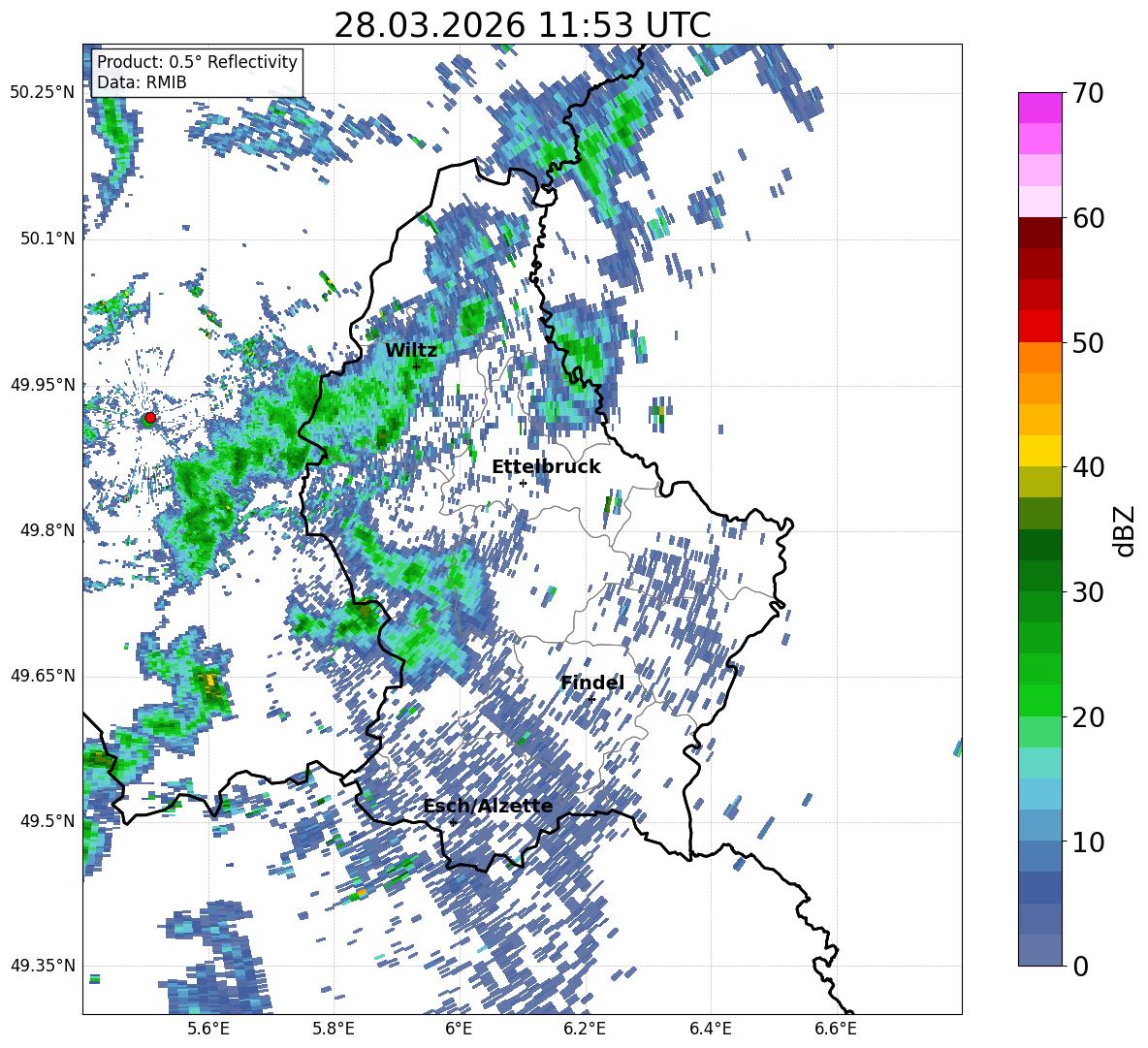Click the colorbar tick value 60

pos(1088,218)
